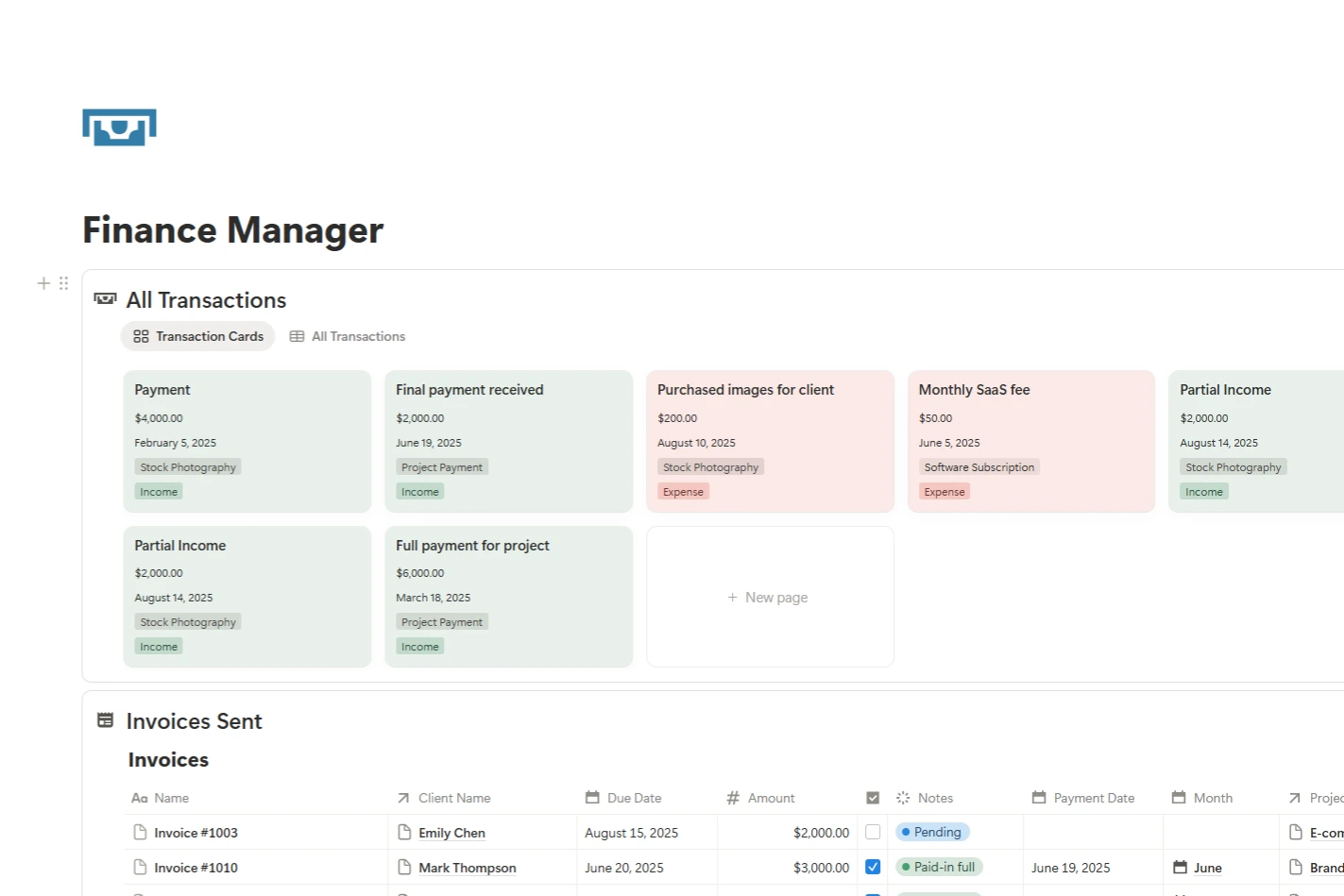Viewport: 1344px width, 896px height.
Task: Click New page to add a transaction
Action: tap(769, 598)
